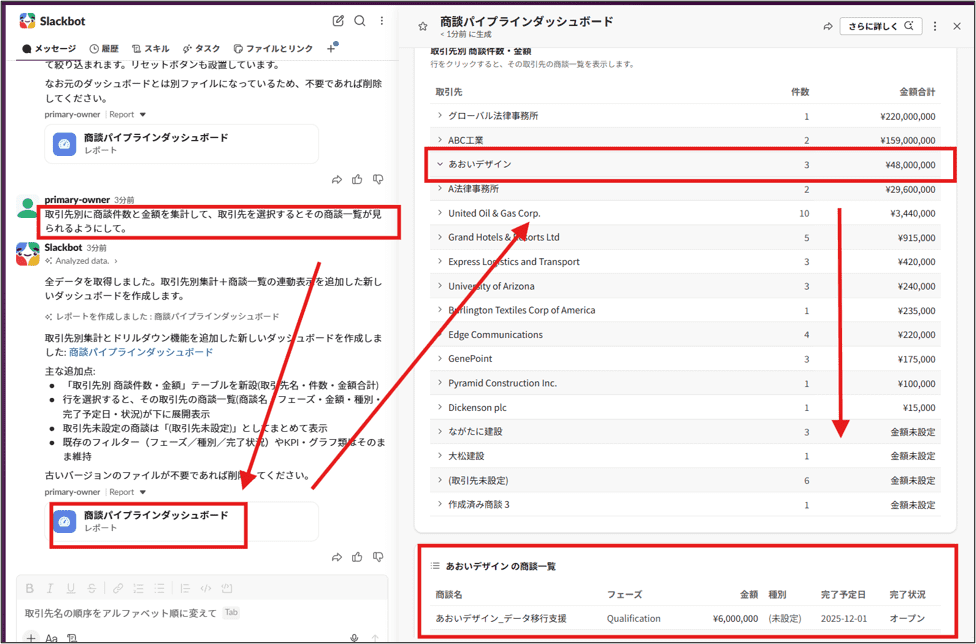Click the さらに詳しく button
The width and height of the screenshot is (976, 644).
coord(880,26)
